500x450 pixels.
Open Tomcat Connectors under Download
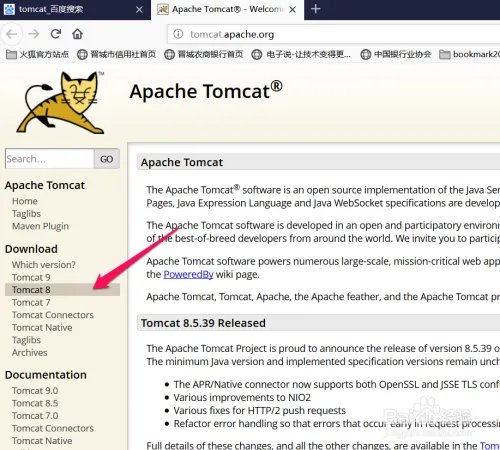tap(53, 315)
